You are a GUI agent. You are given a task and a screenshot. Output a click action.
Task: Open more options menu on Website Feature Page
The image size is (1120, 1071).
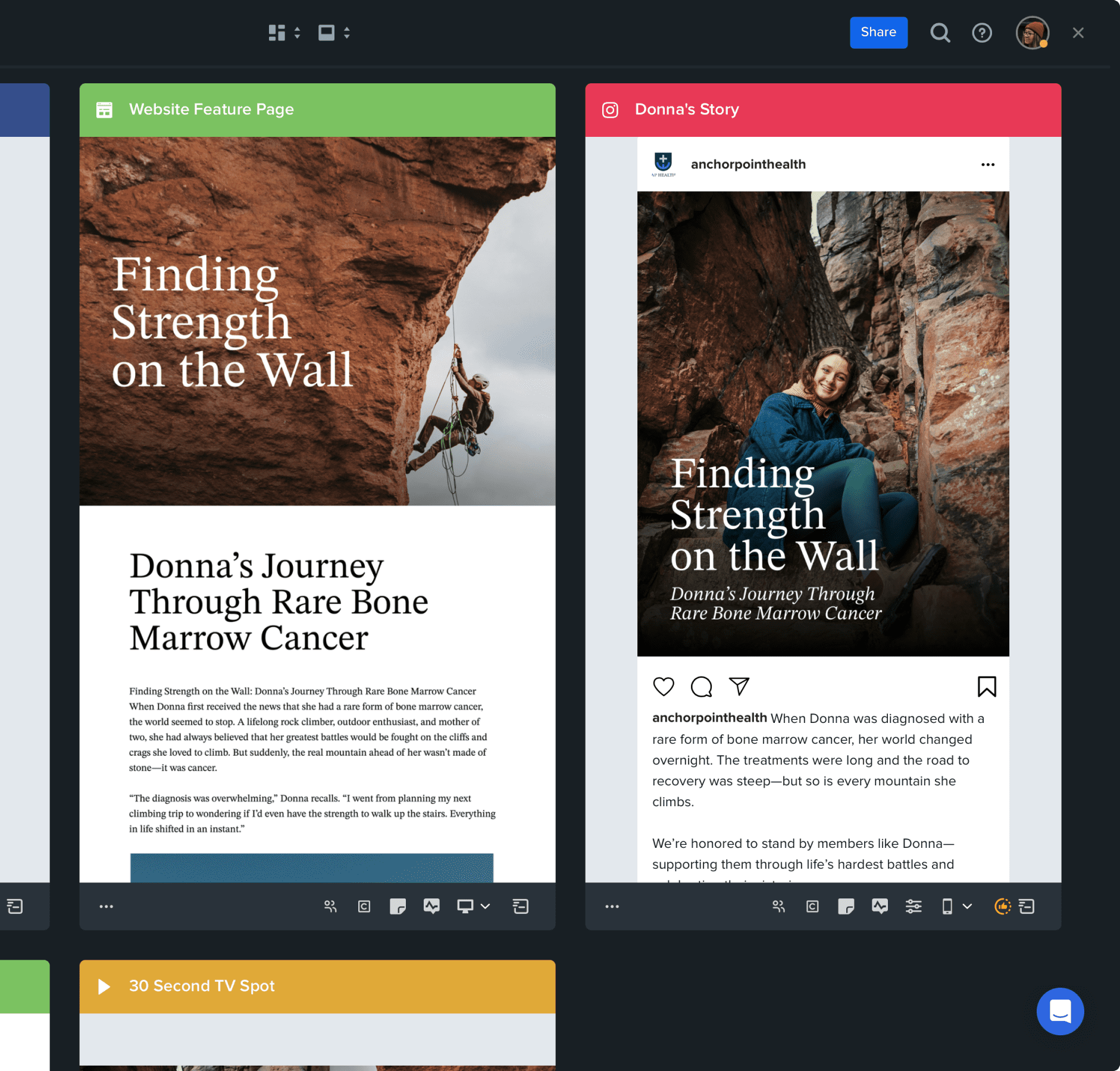[x=107, y=906]
